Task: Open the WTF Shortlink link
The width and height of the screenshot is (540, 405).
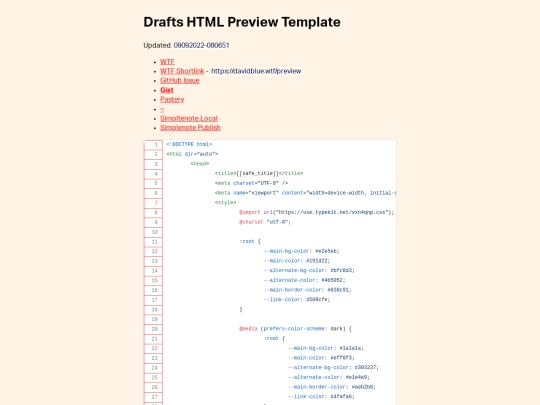Action: [182, 71]
